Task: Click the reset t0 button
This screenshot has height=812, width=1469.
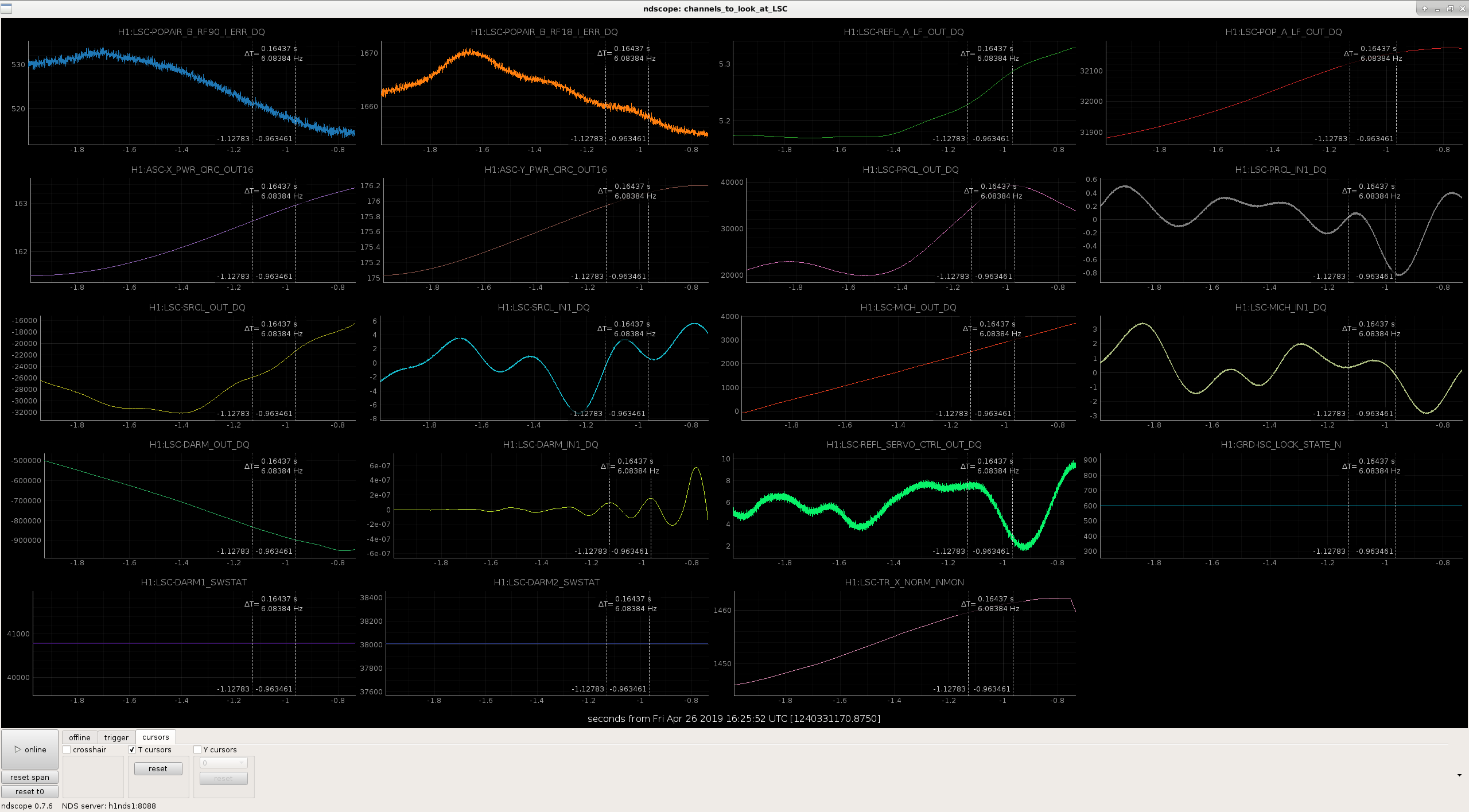Action: [30, 792]
